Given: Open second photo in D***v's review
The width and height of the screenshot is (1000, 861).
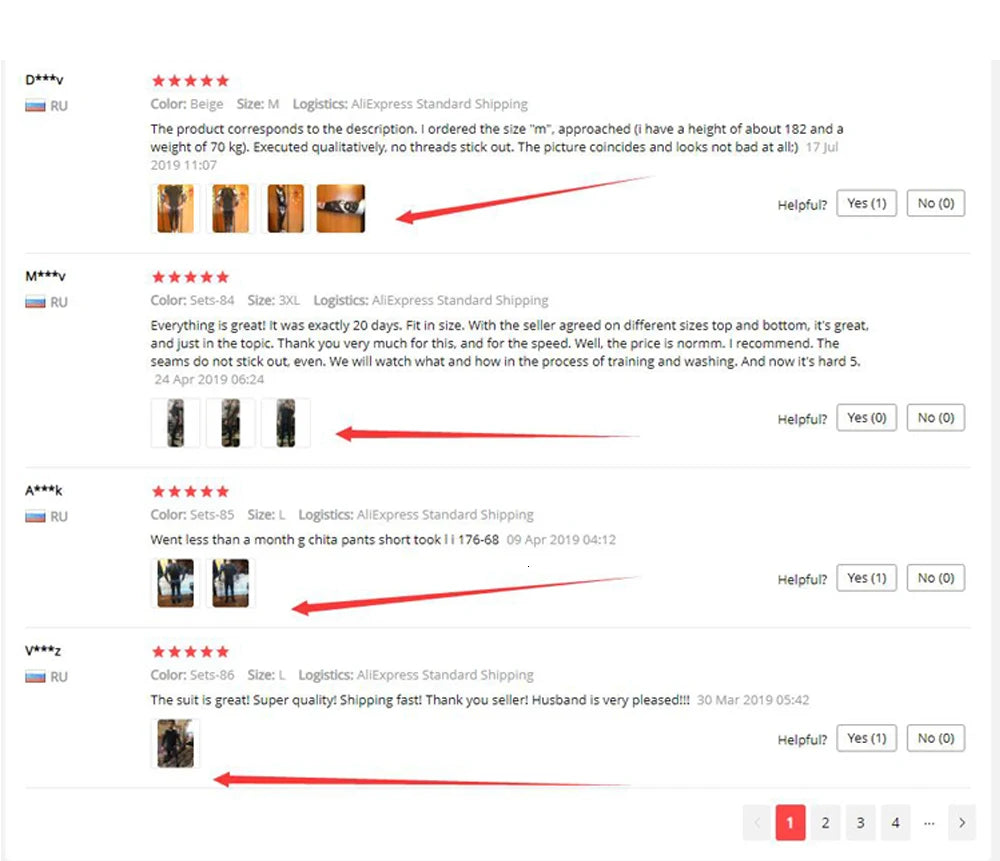Looking at the screenshot, I should (230, 209).
